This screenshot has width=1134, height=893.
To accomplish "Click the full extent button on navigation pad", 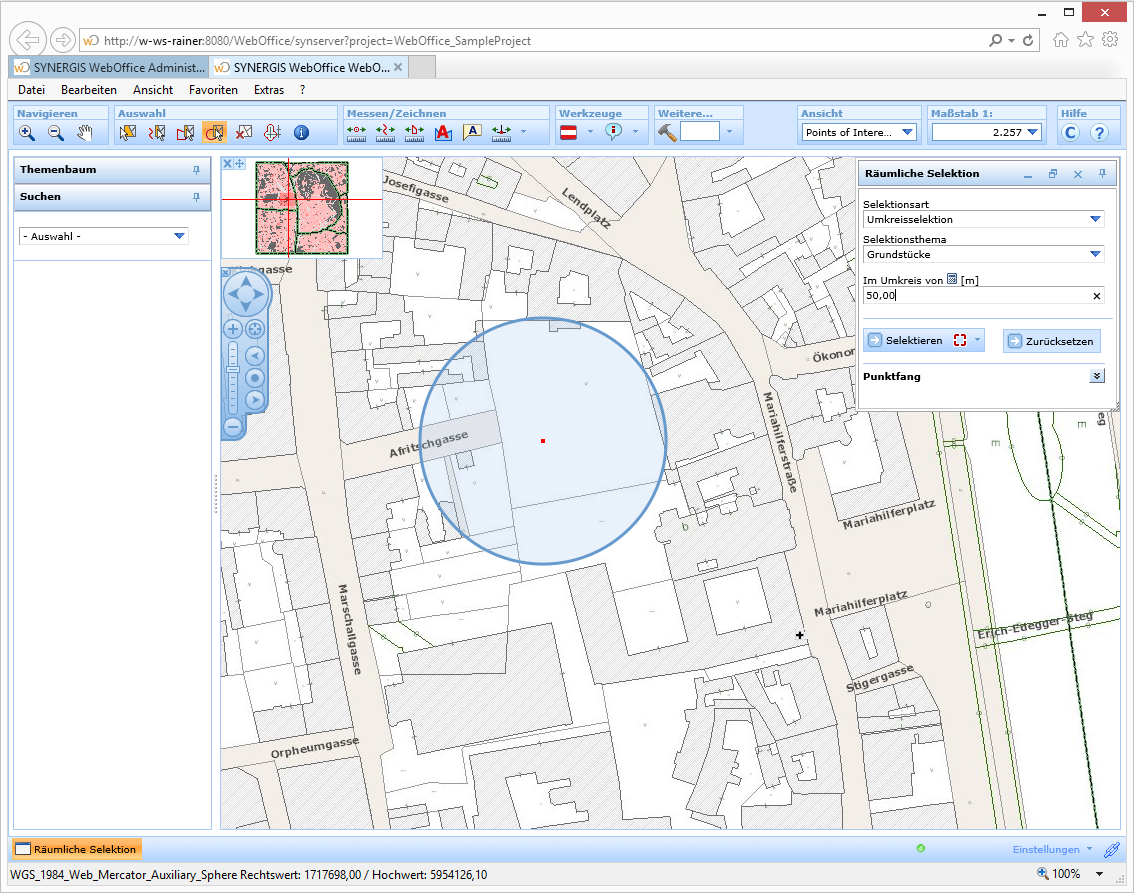I will [x=255, y=329].
